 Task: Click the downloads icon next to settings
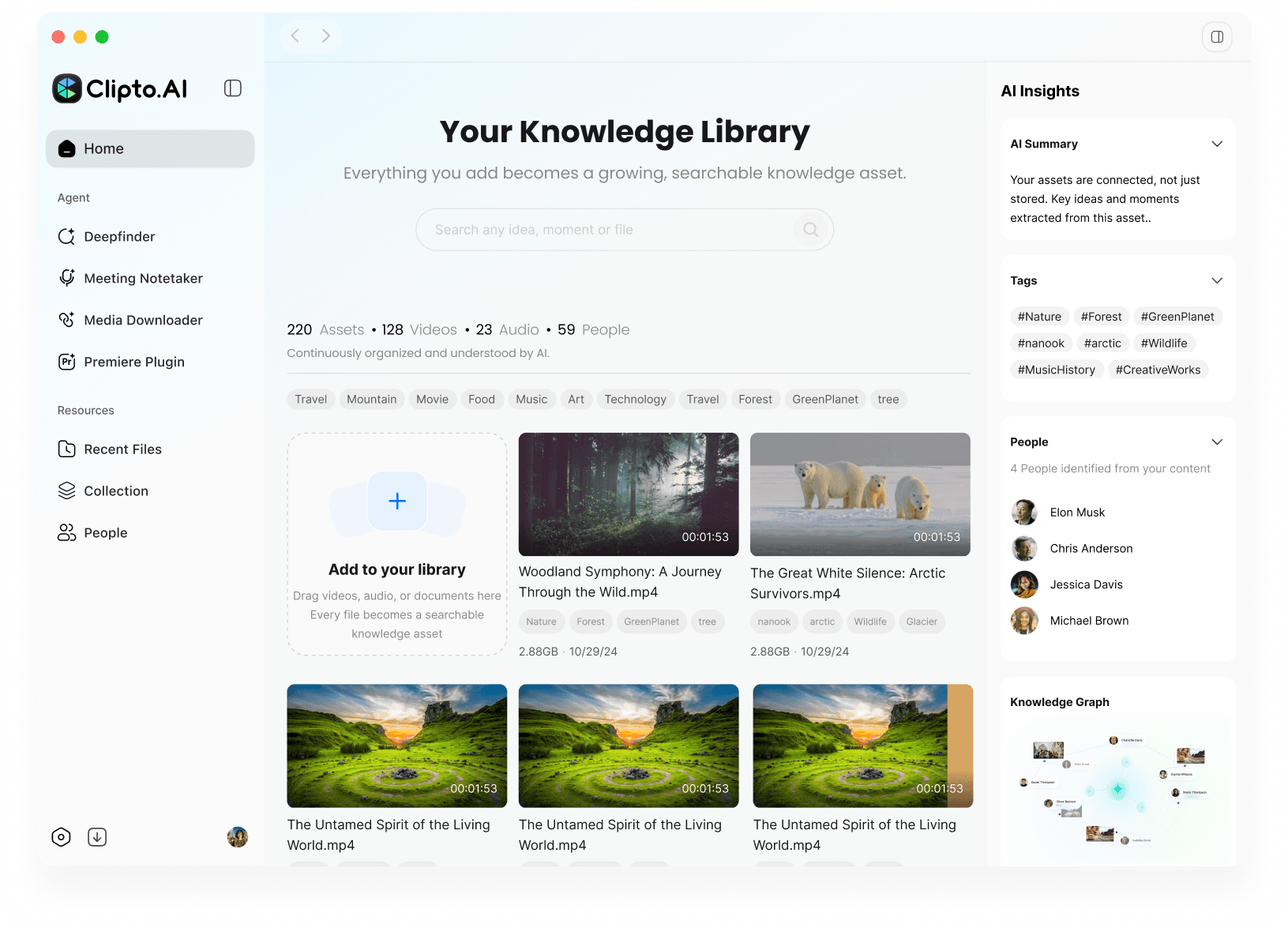[97, 836]
